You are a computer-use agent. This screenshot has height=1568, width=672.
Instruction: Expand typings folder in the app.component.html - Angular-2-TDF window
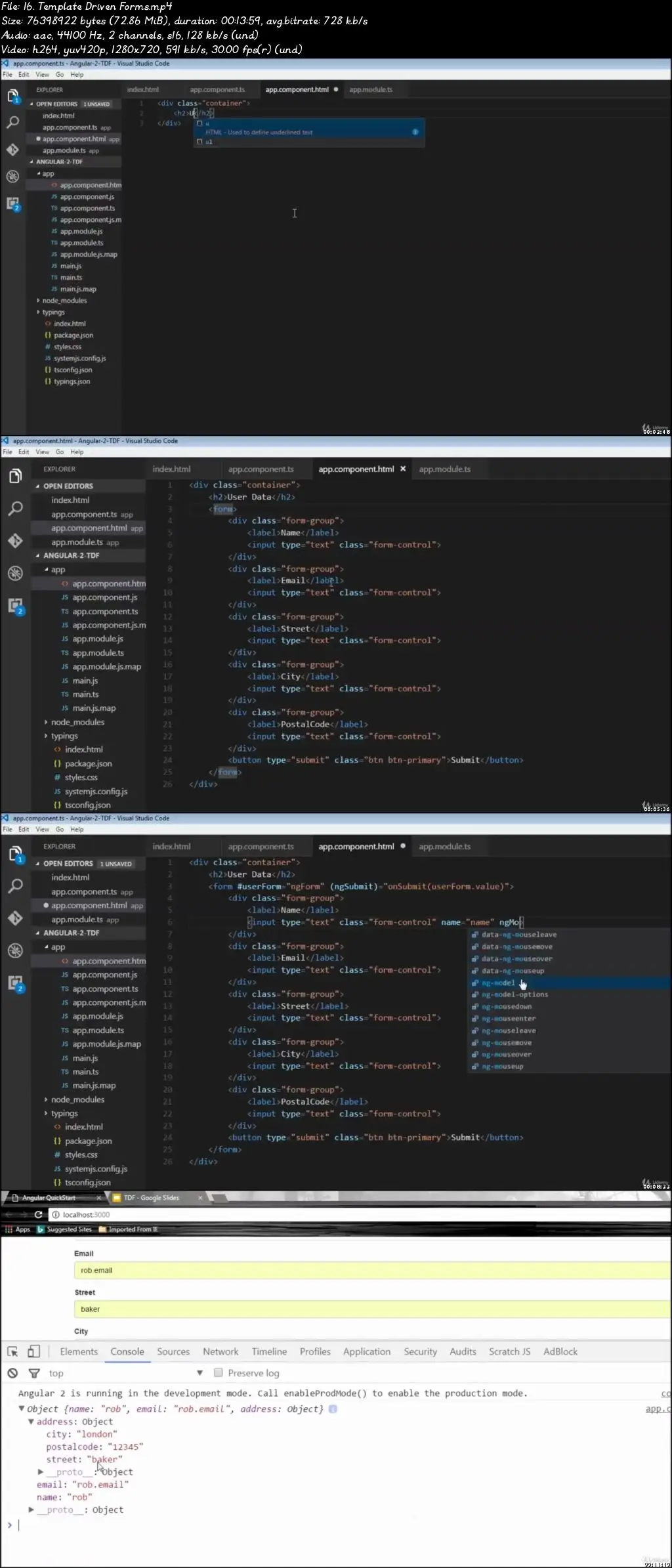pos(46,736)
